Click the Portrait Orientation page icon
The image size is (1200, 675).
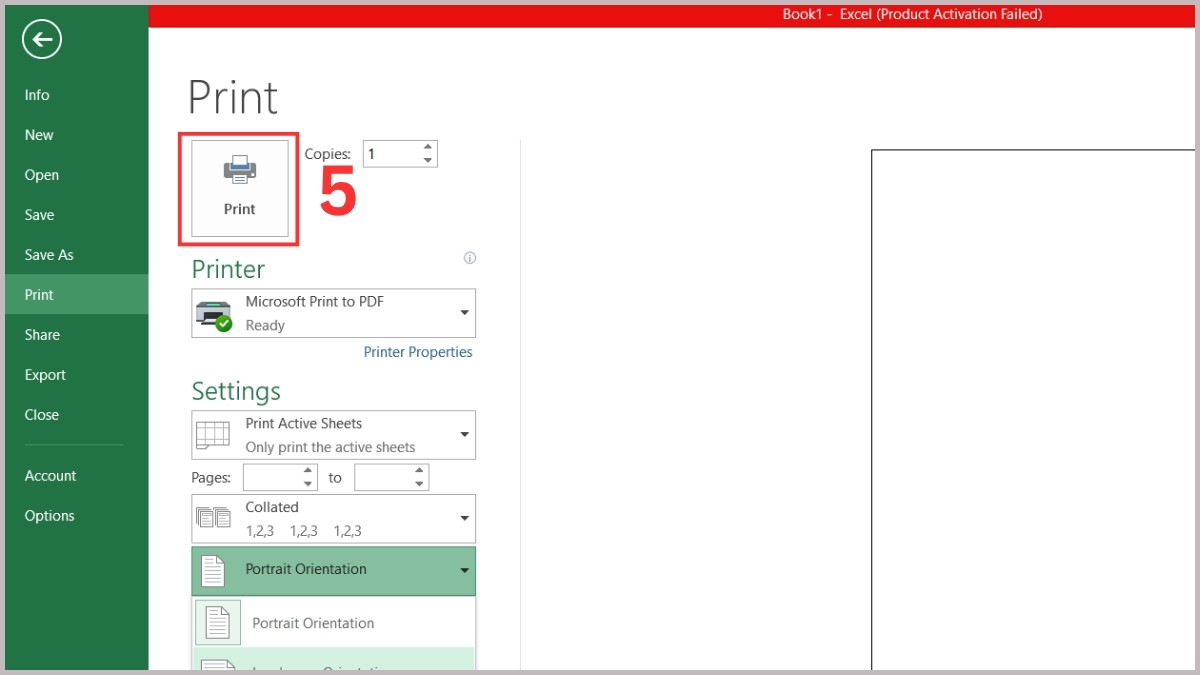(x=213, y=570)
